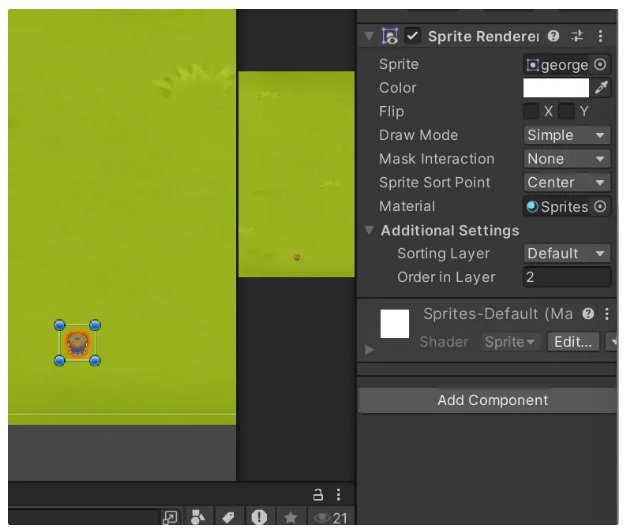The height and width of the screenshot is (529, 628).
Task: Click the george sprite field
Action: tap(557, 64)
